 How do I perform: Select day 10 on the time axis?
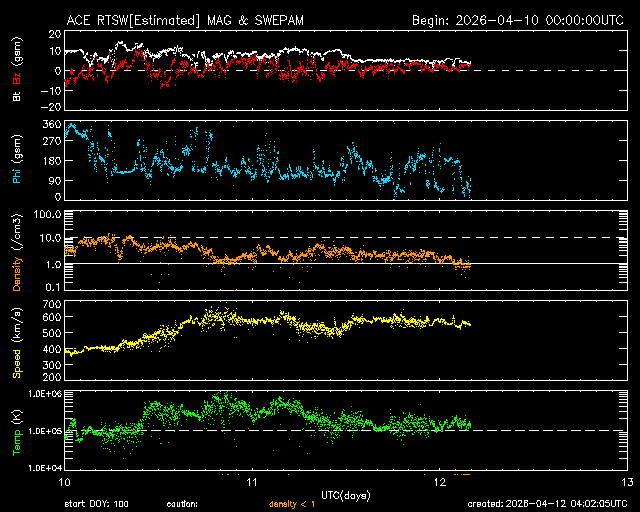pyautogui.click(x=63, y=483)
